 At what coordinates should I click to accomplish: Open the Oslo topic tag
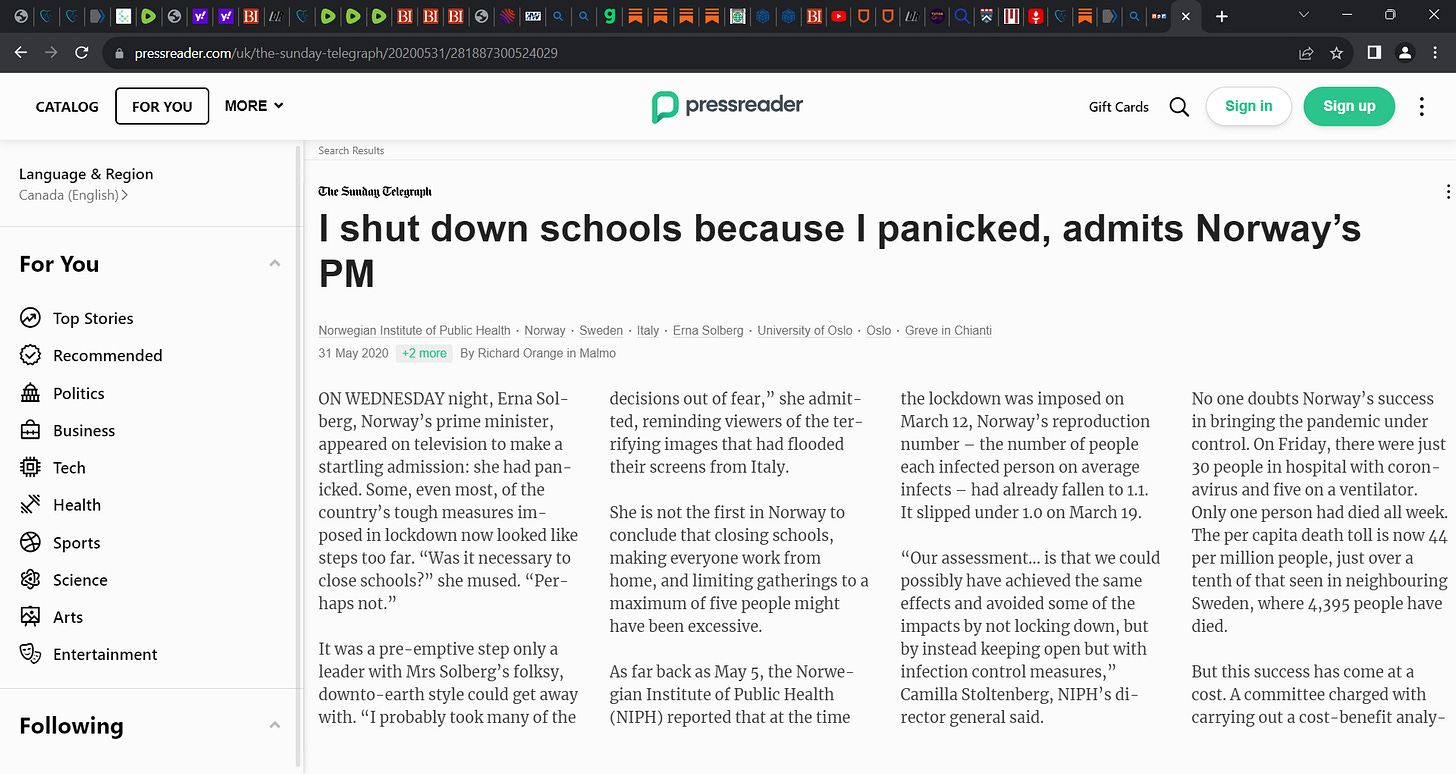(x=879, y=331)
